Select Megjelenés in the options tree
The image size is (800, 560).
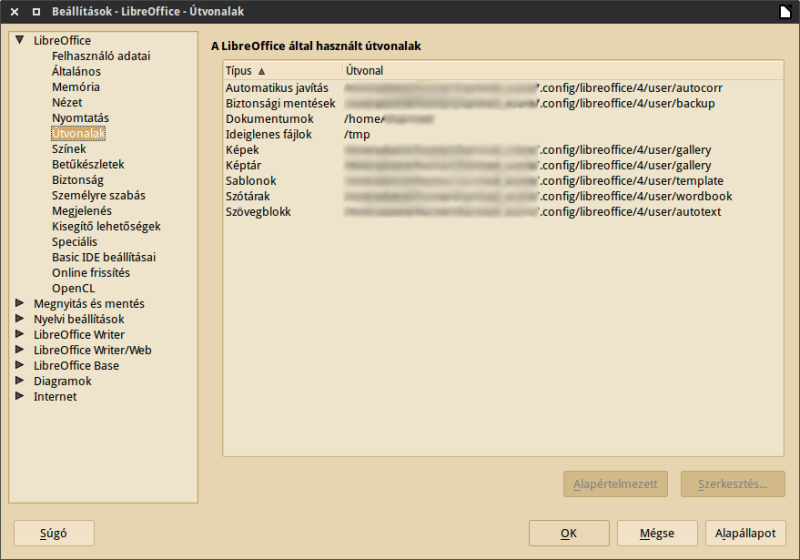82,211
